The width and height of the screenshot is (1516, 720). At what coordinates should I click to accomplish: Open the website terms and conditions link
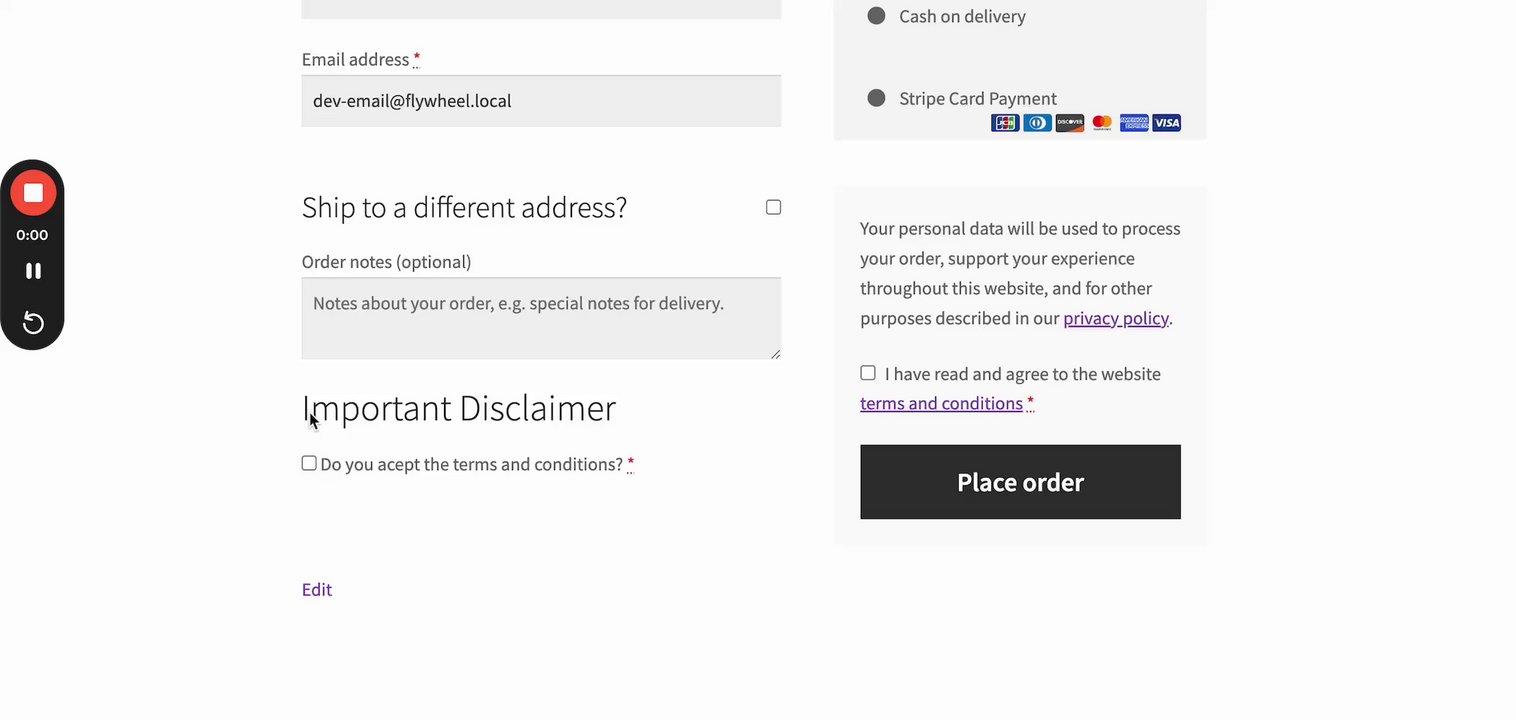coord(941,403)
